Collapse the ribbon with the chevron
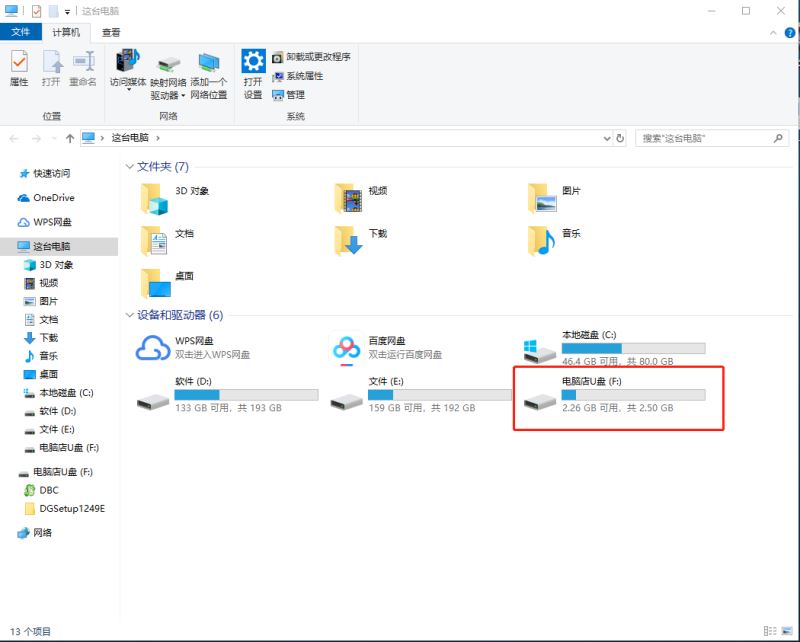The image size is (800, 642). 771,33
